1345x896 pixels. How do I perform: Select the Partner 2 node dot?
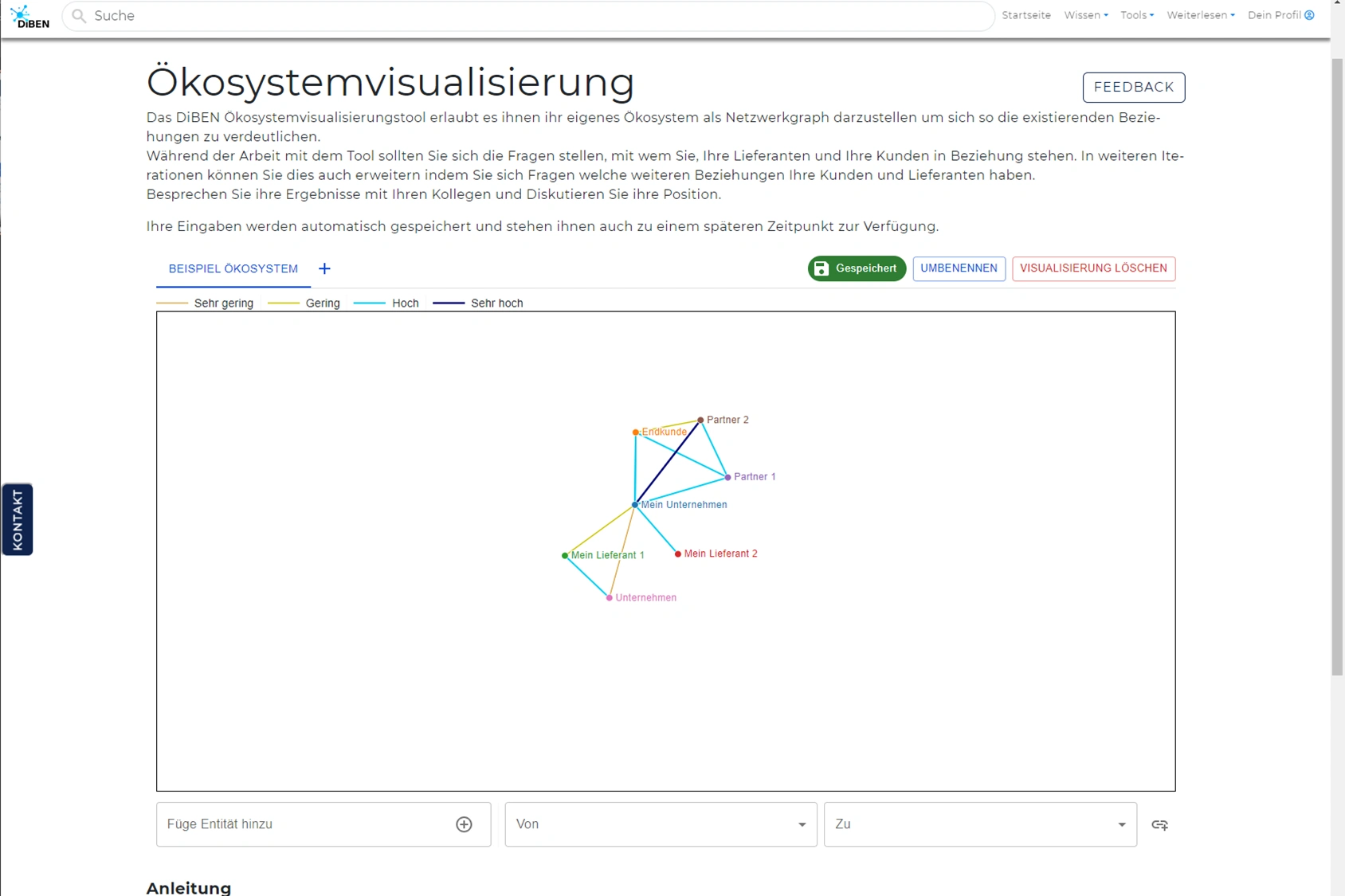[700, 420]
